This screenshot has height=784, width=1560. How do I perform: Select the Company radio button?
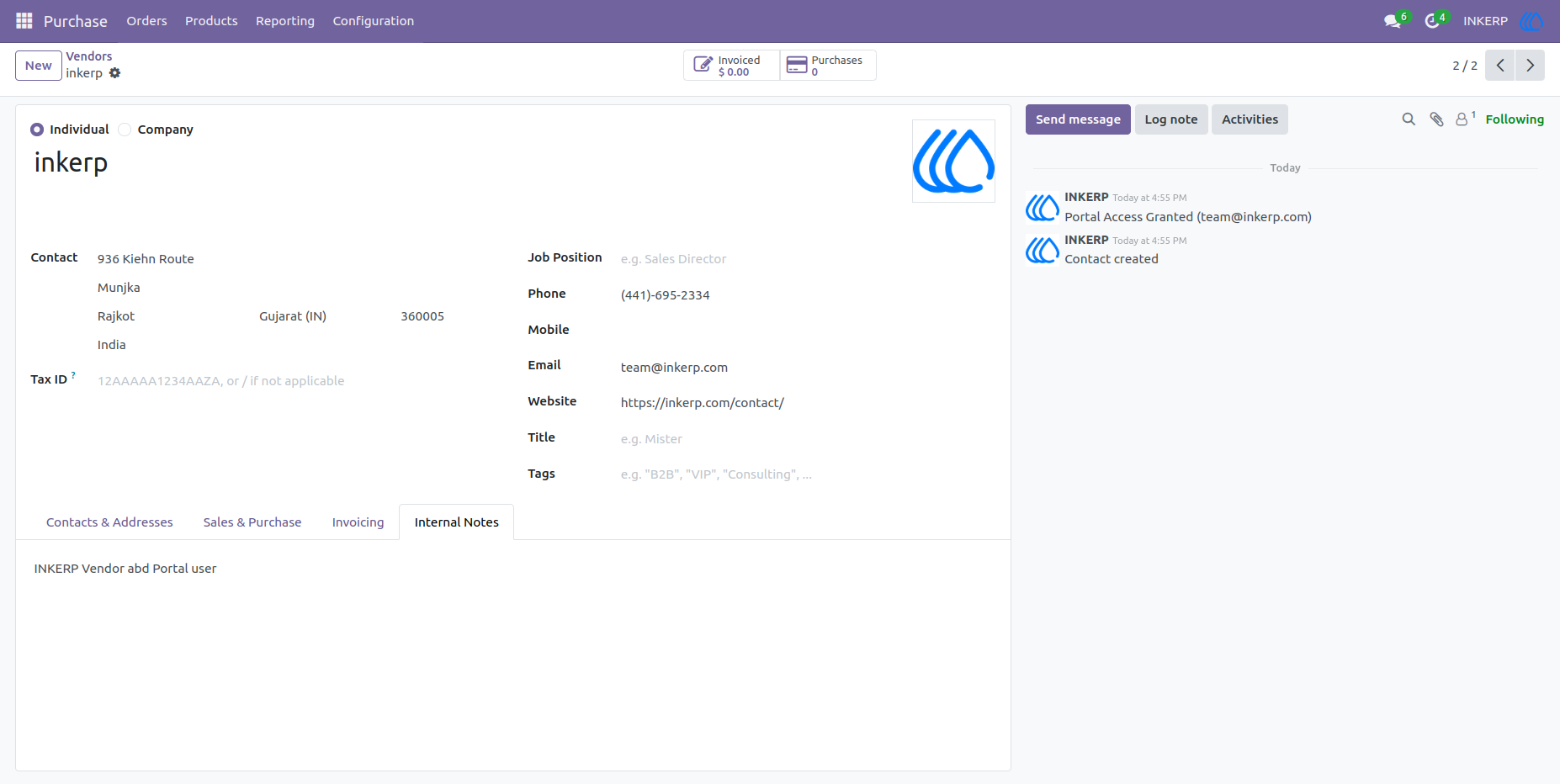[x=125, y=130]
